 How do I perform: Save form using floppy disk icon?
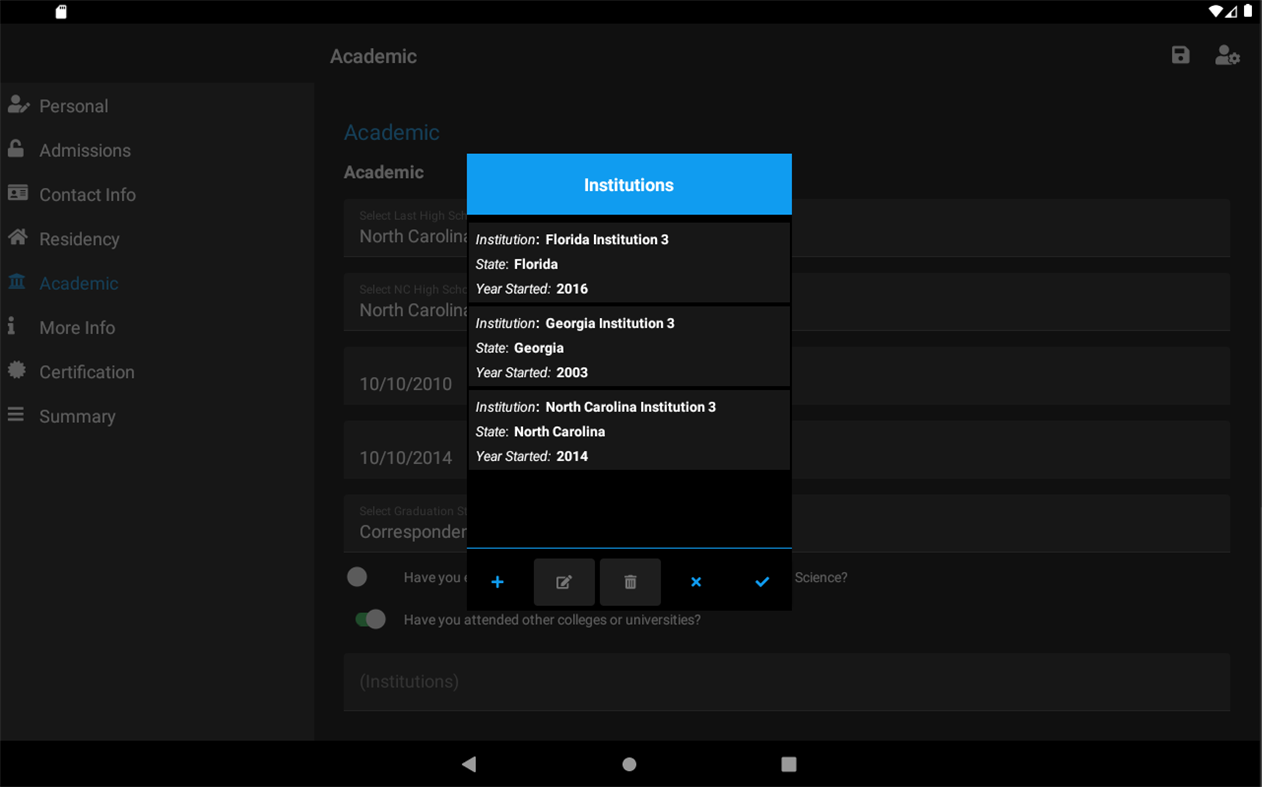point(1181,56)
